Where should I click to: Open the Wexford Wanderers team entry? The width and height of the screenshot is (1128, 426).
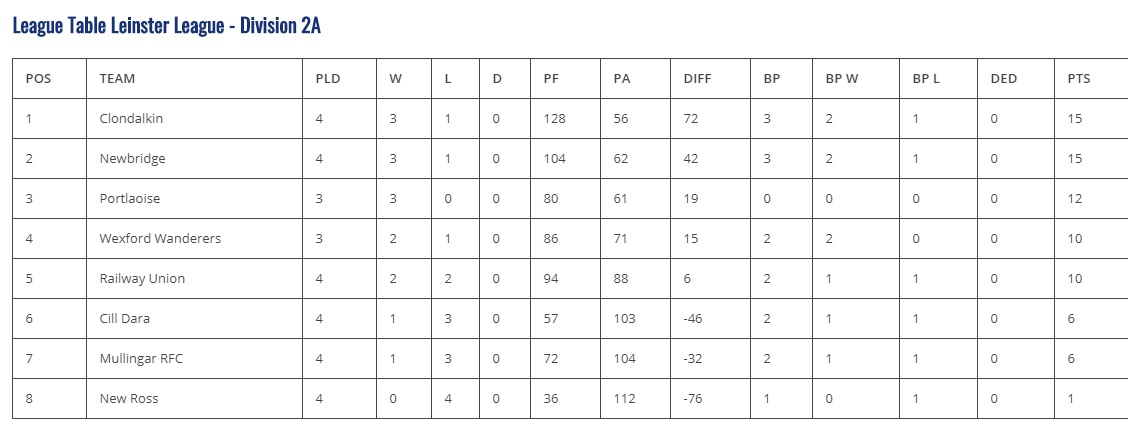160,238
